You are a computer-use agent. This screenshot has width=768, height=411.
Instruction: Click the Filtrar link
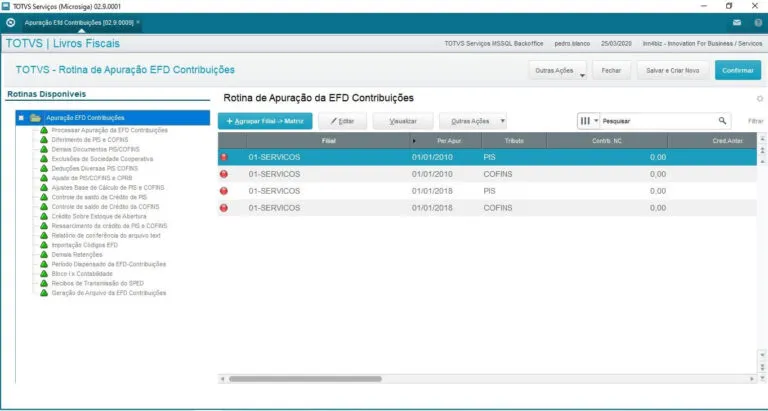point(755,121)
